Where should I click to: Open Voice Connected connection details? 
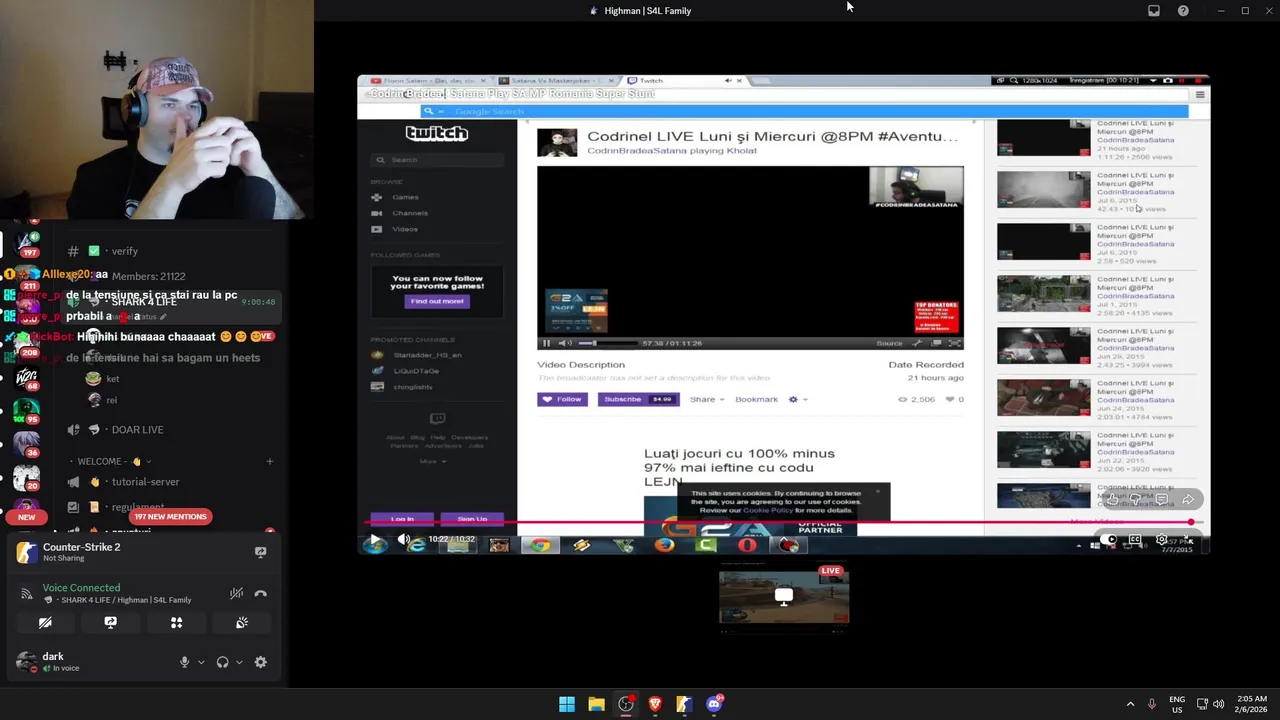click(x=81, y=588)
